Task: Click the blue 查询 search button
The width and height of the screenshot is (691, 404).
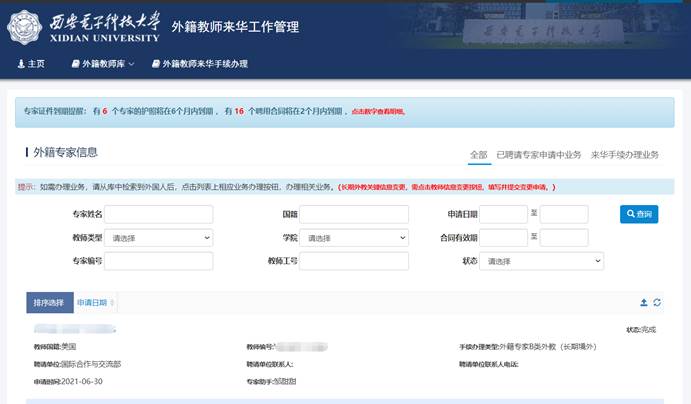Action: pos(637,214)
